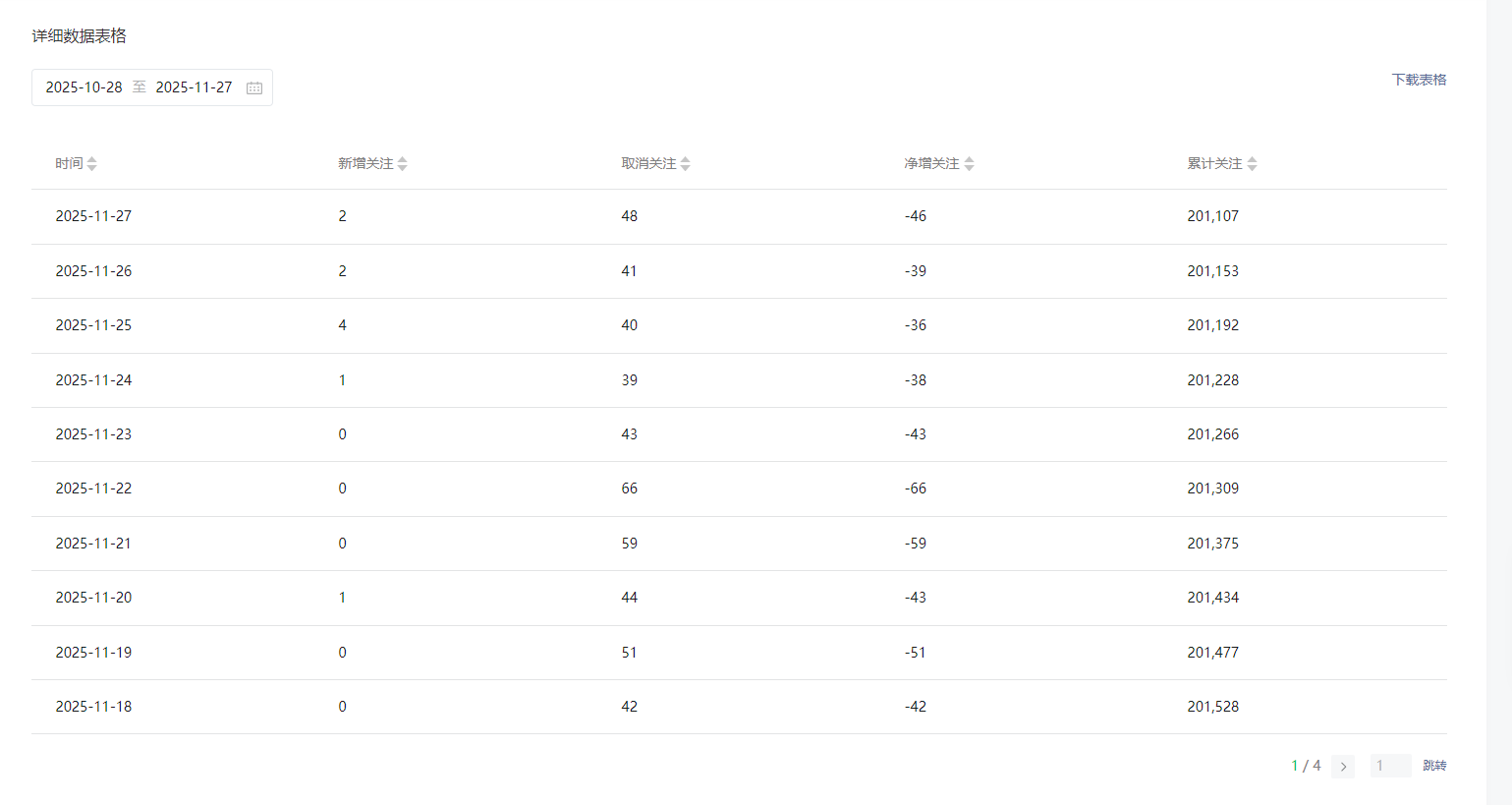1512x805 pixels.
Task: Select the 2025-11-18 row date
Action: coord(93,707)
